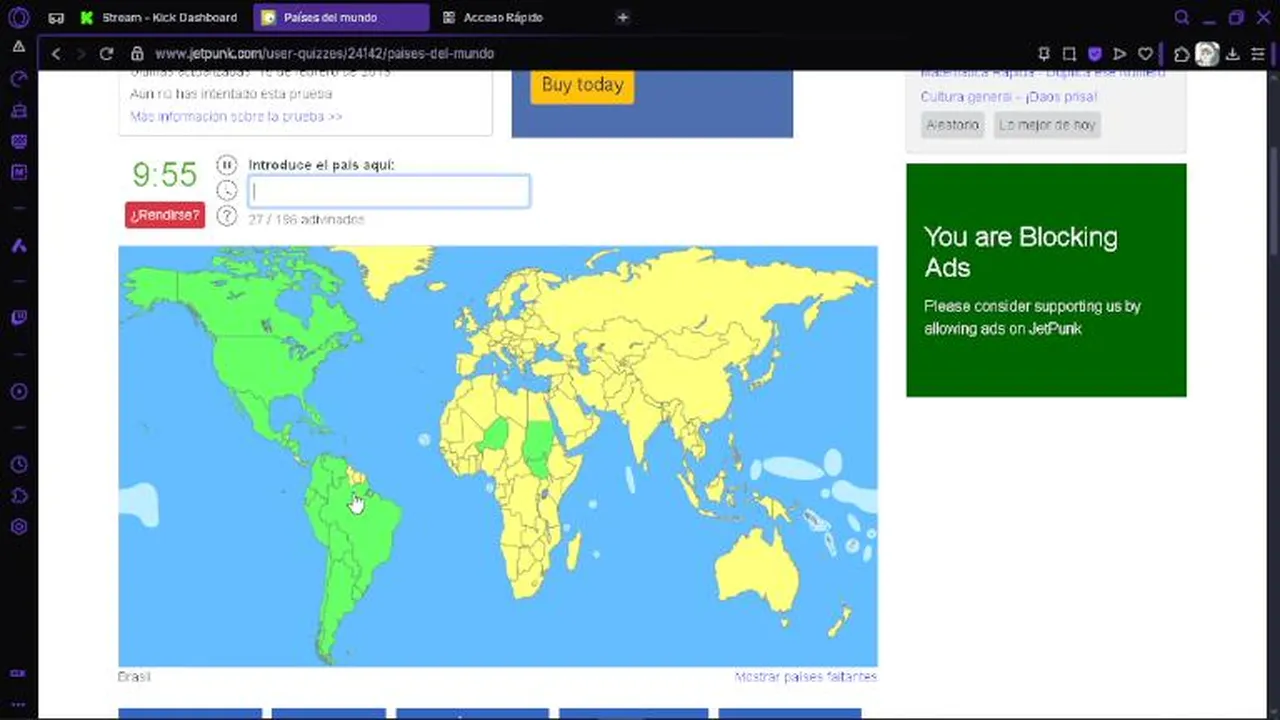This screenshot has height=720, width=1280.
Task: Open Extensions cube icon in sidebar
Action: (x=19, y=496)
